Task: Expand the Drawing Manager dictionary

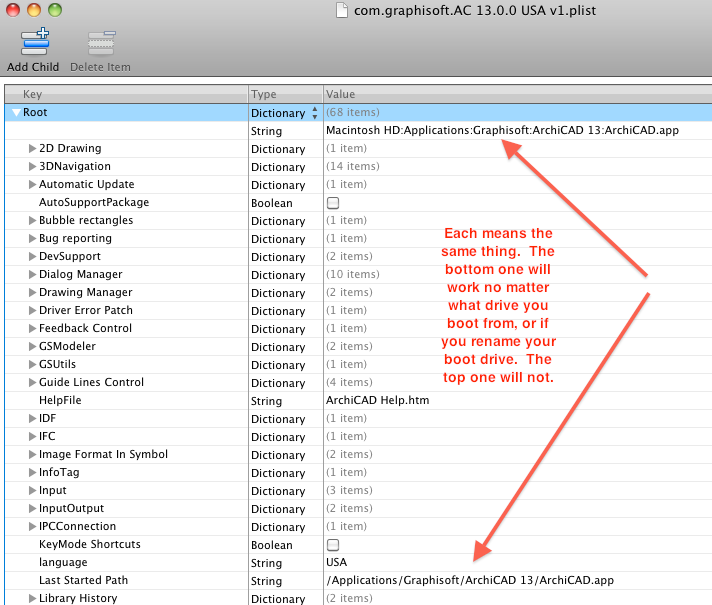Action: pyautogui.click(x=32, y=293)
